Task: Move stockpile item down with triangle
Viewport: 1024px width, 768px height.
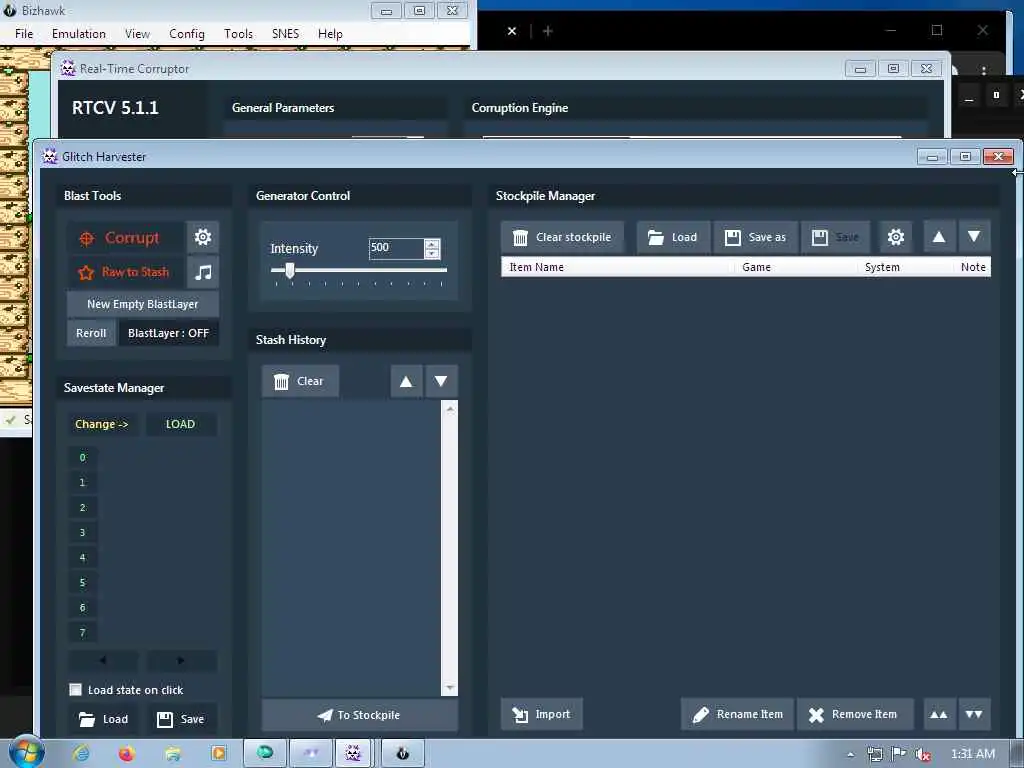Action: pyautogui.click(x=974, y=237)
